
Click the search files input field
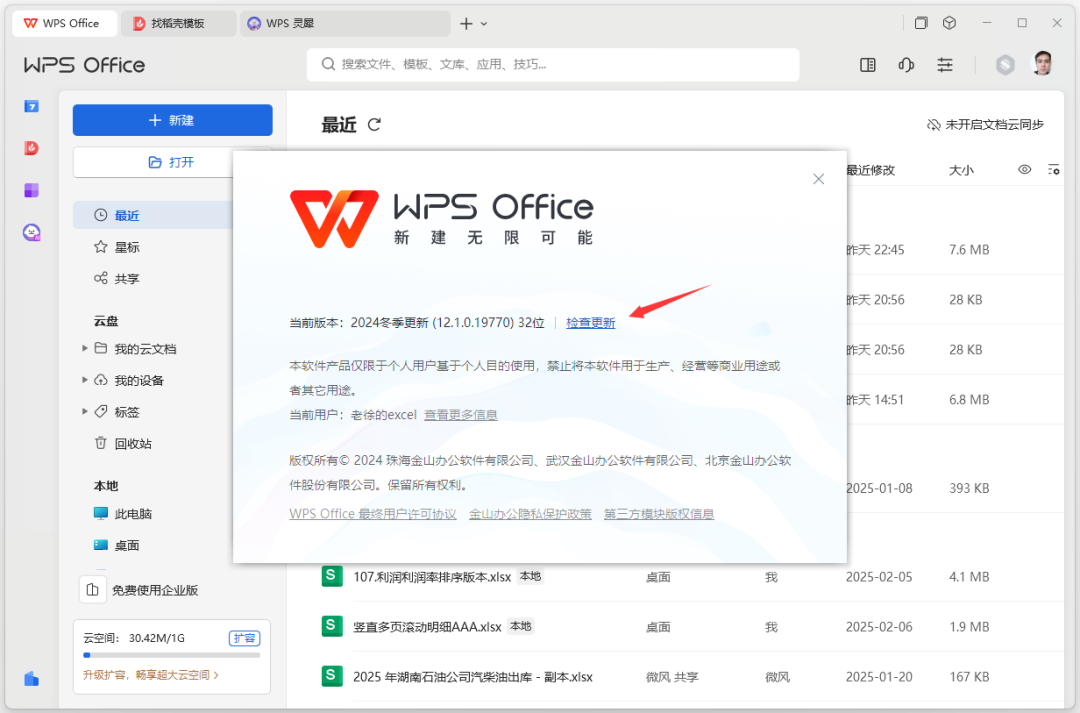coord(553,65)
